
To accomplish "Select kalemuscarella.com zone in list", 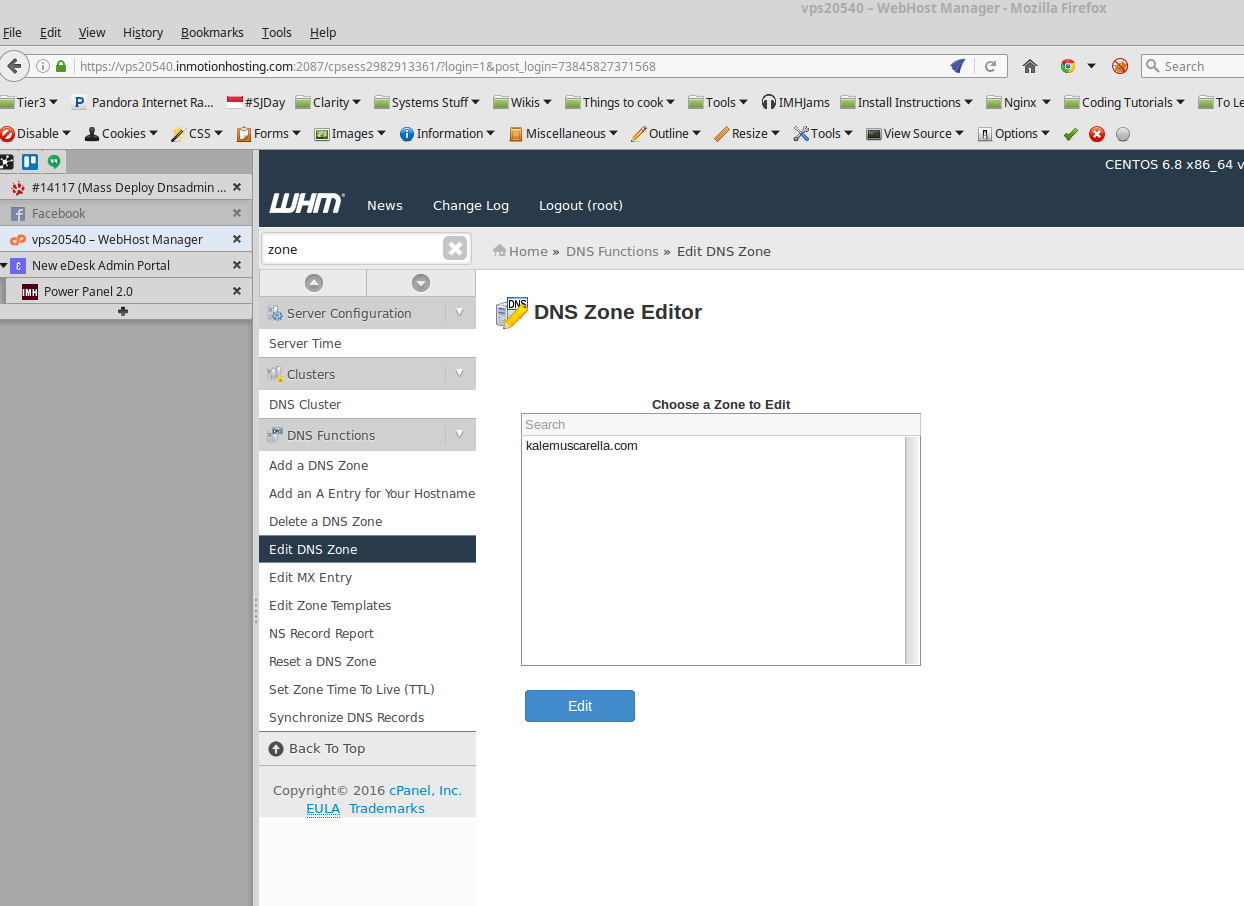I will coord(582,446).
